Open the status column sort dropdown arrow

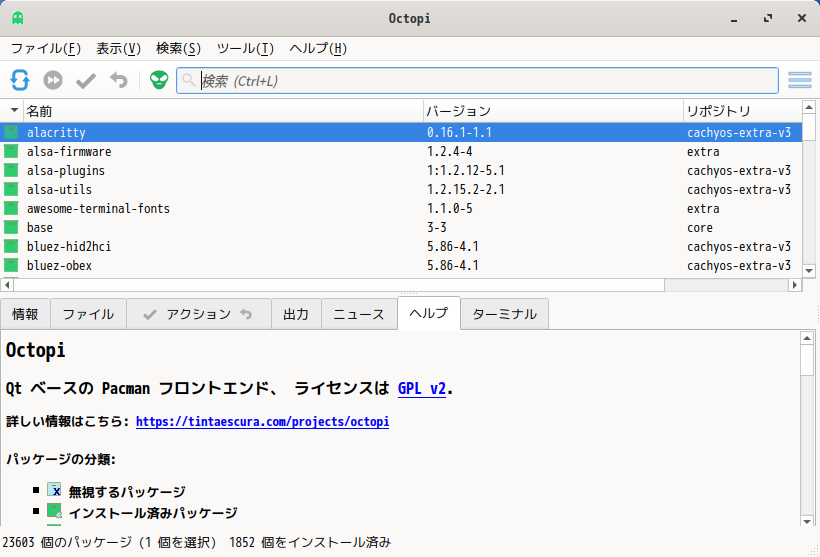click(14, 110)
